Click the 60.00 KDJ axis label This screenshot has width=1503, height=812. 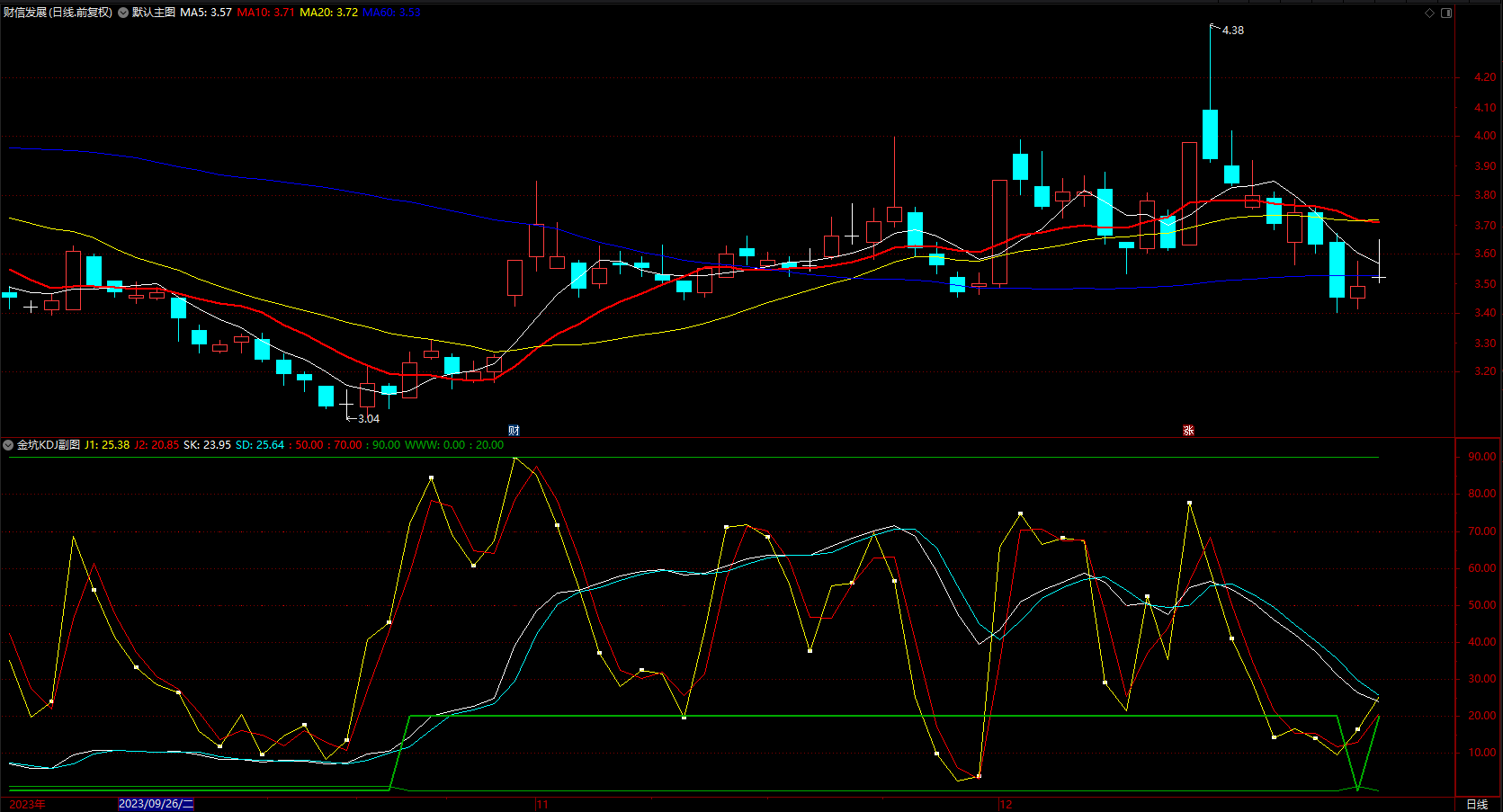pos(1482,568)
